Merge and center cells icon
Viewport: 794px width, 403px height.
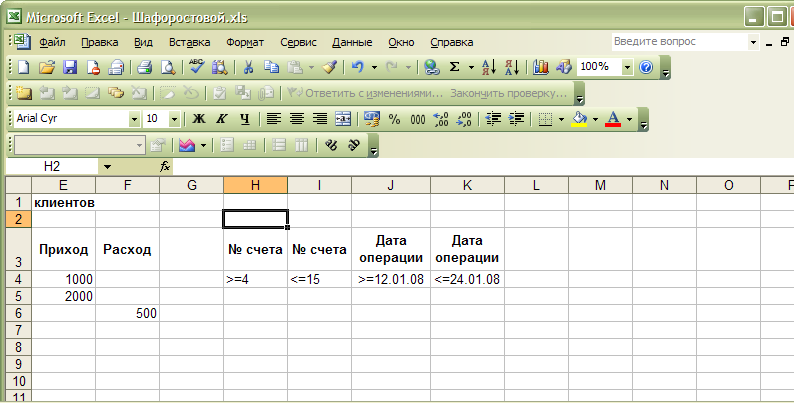click(343, 119)
